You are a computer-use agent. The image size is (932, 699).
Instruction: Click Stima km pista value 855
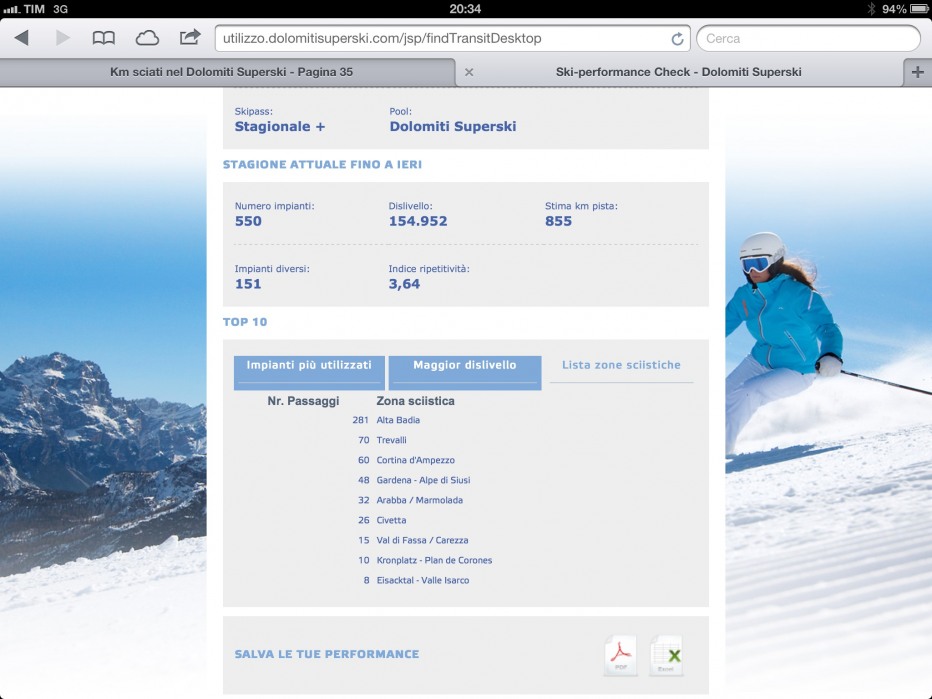tap(558, 221)
